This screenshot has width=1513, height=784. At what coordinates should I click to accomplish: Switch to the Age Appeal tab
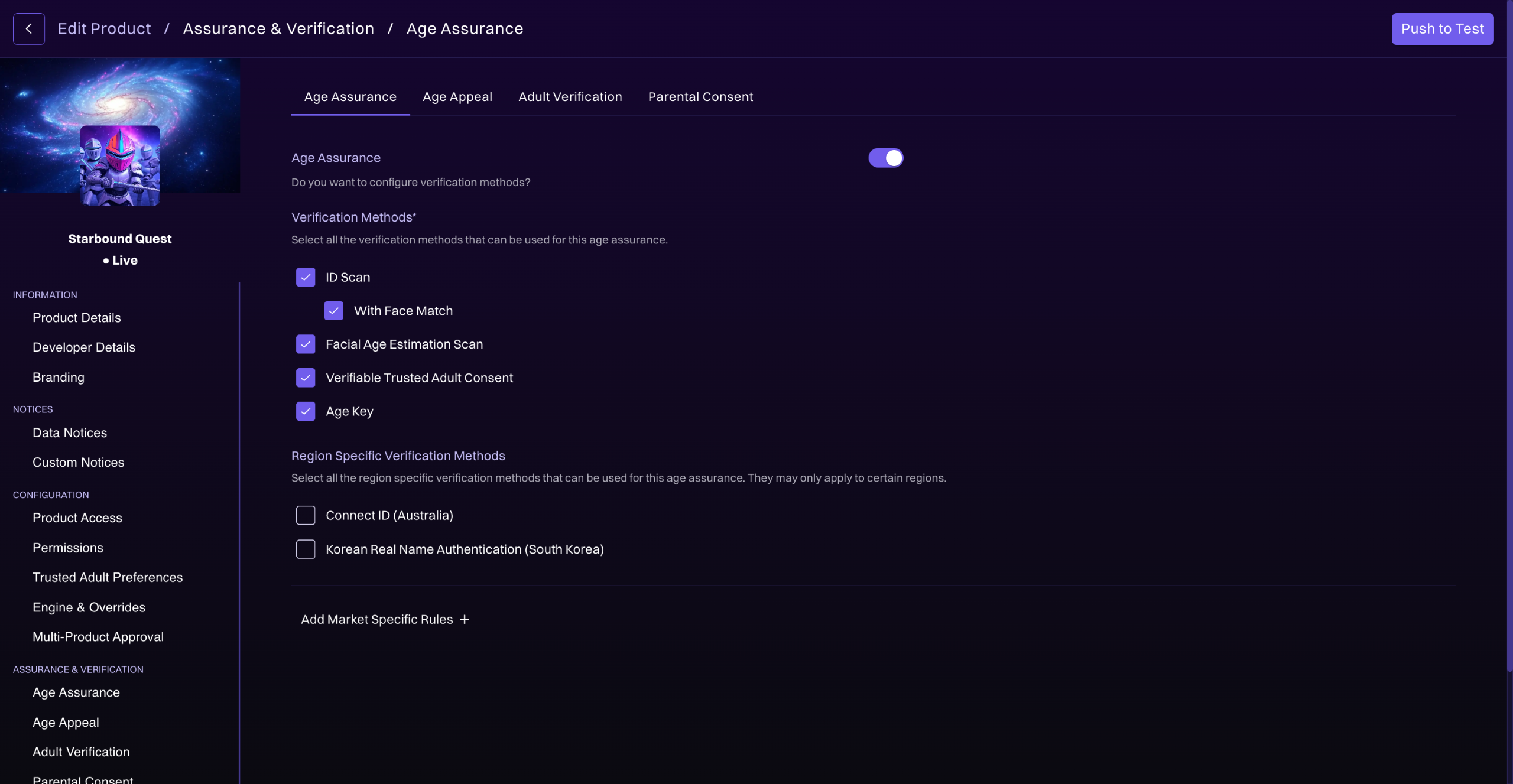tap(457, 97)
